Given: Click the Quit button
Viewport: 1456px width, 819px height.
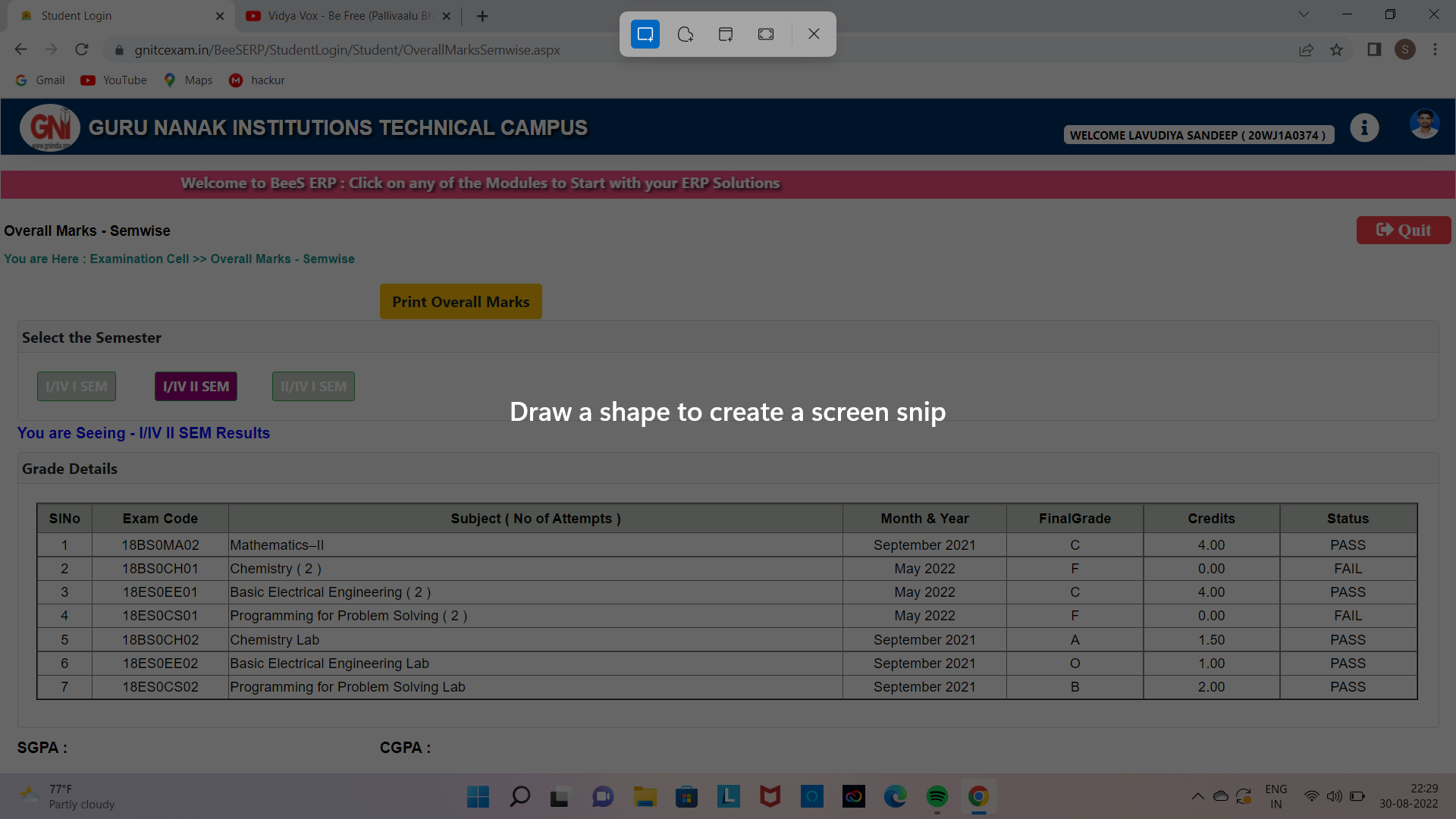Looking at the screenshot, I should [x=1403, y=231].
